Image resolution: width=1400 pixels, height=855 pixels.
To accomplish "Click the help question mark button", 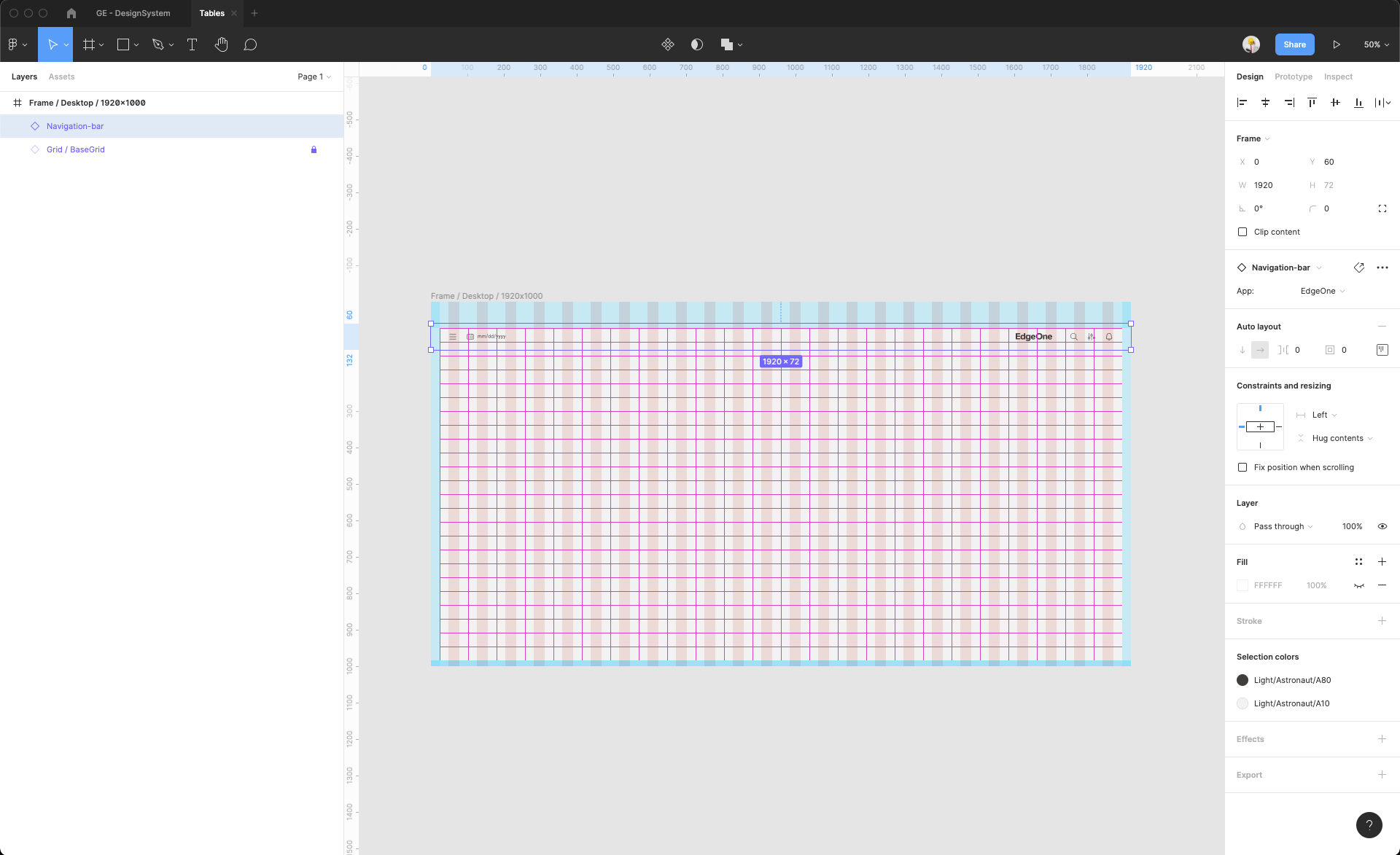I will (1369, 824).
